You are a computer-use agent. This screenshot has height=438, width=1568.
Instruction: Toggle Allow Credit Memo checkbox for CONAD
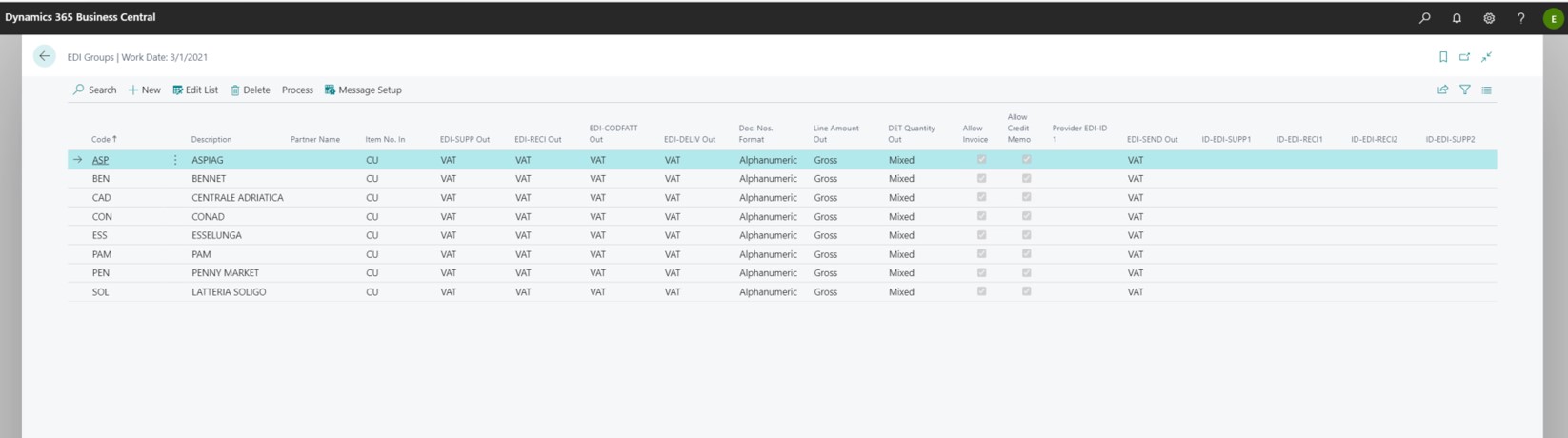(x=1026, y=216)
